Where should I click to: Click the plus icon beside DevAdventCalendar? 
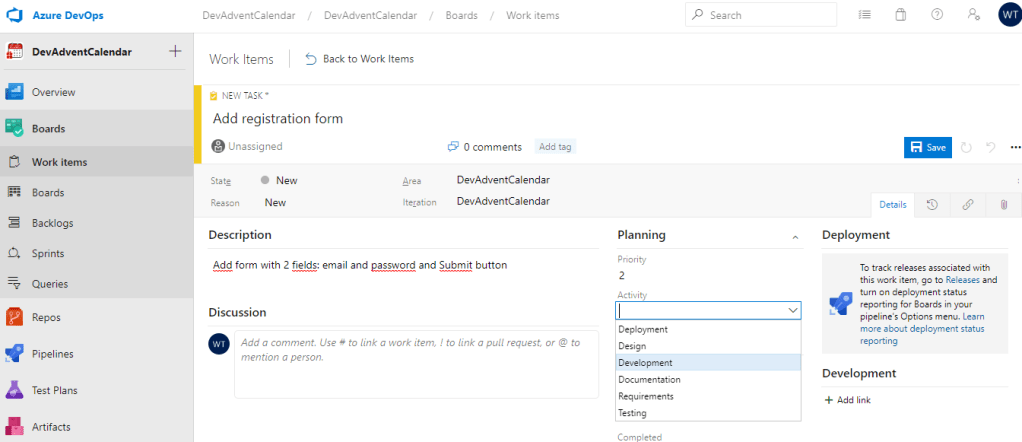[x=175, y=51]
